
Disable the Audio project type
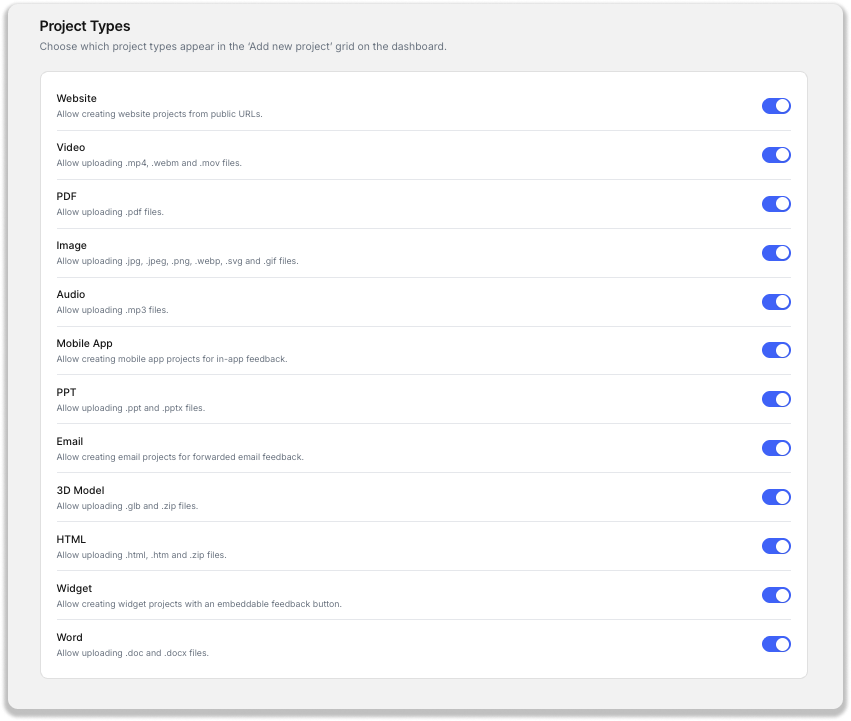(776, 301)
